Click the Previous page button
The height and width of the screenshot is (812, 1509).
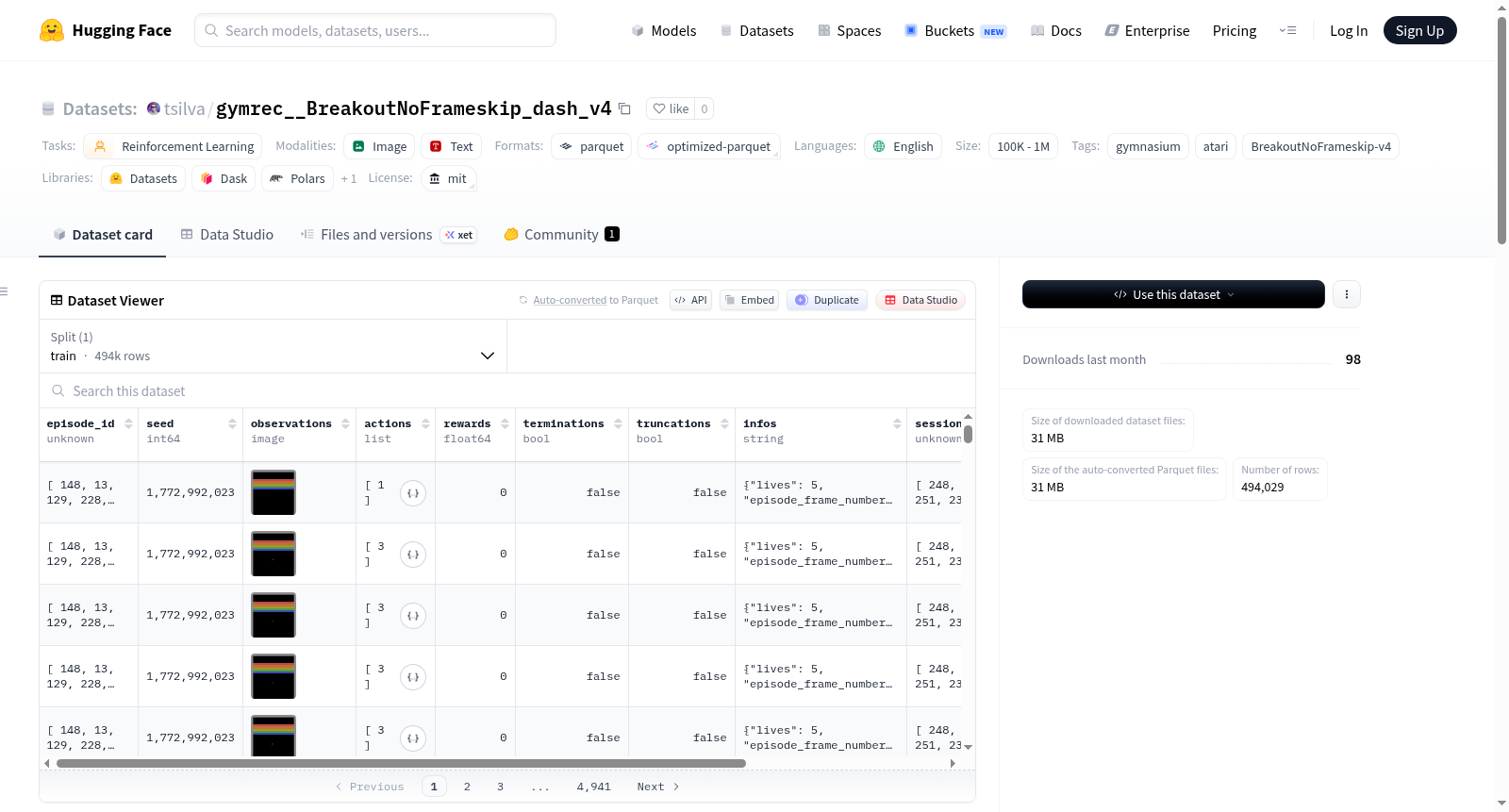370,787
